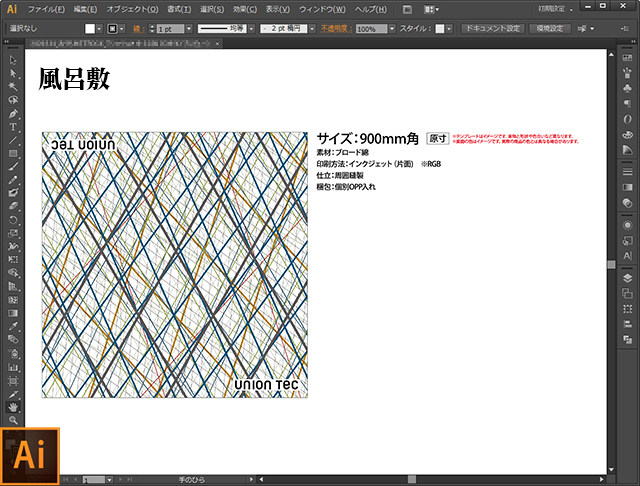Select the Line Segment tool

tap(13, 140)
